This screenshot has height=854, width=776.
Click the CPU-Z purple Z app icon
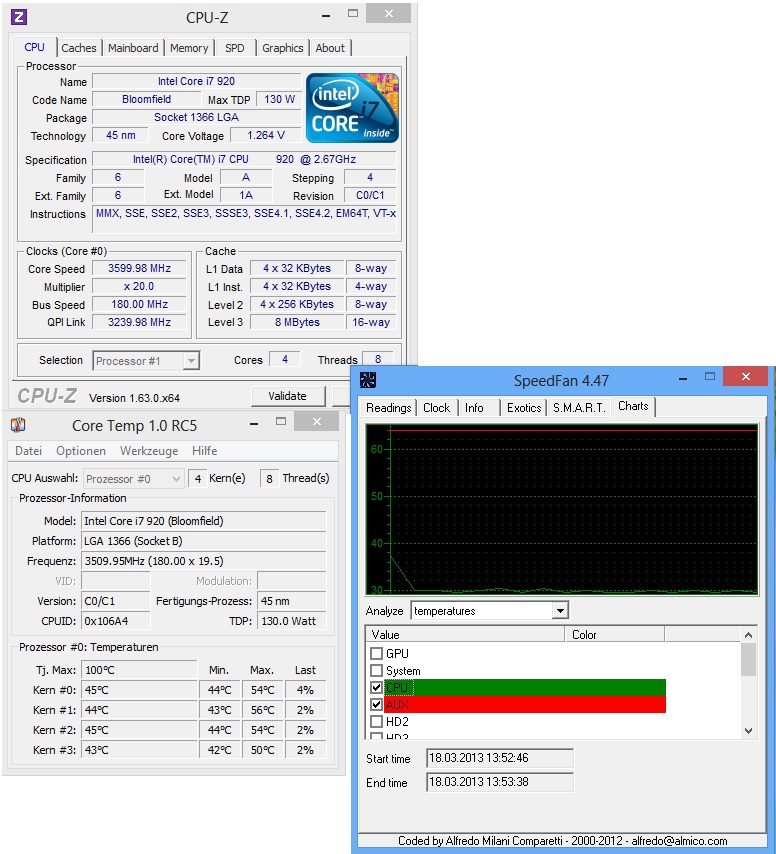point(19,17)
